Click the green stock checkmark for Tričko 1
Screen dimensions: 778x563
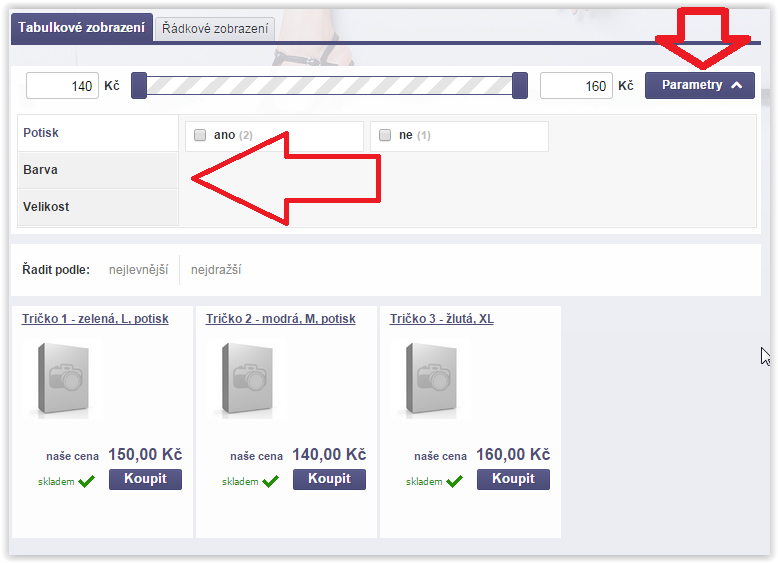(86, 481)
